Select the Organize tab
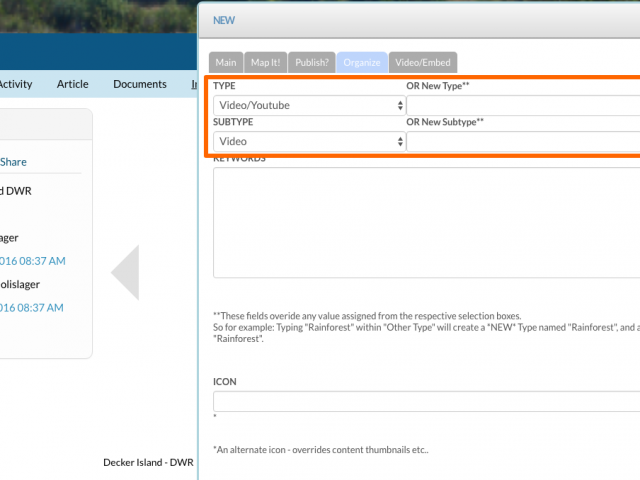The height and width of the screenshot is (480, 640). point(362,62)
